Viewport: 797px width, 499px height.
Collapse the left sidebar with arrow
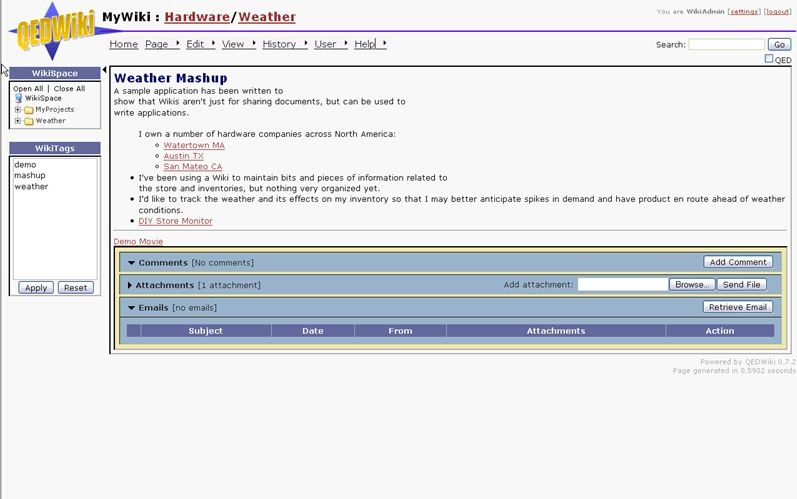tap(104, 70)
